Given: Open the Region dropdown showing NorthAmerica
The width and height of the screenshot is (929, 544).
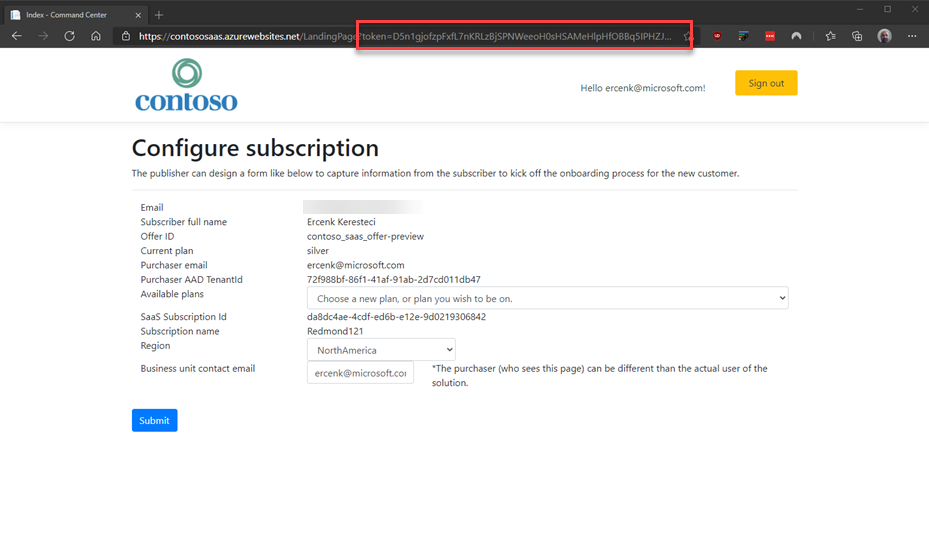Looking at the screenshot, I should coord(381,350).
